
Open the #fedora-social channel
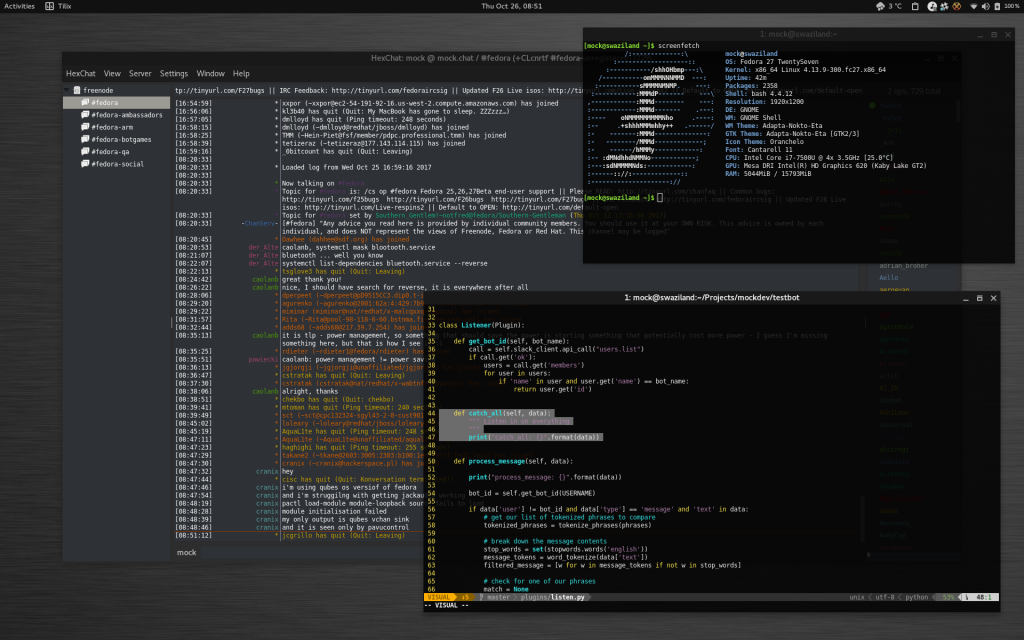[116, 164]
